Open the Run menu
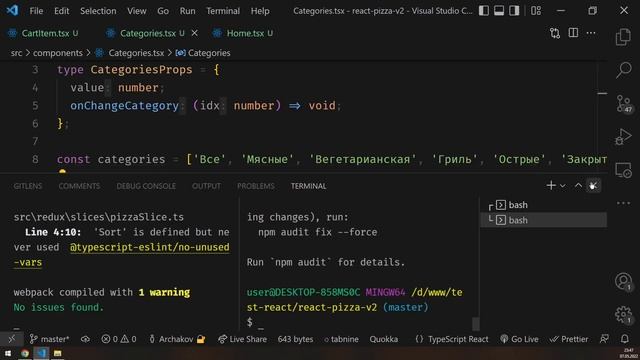Image resolution: width=640 pixels, height=360 pixels. [x=187, y=11]
